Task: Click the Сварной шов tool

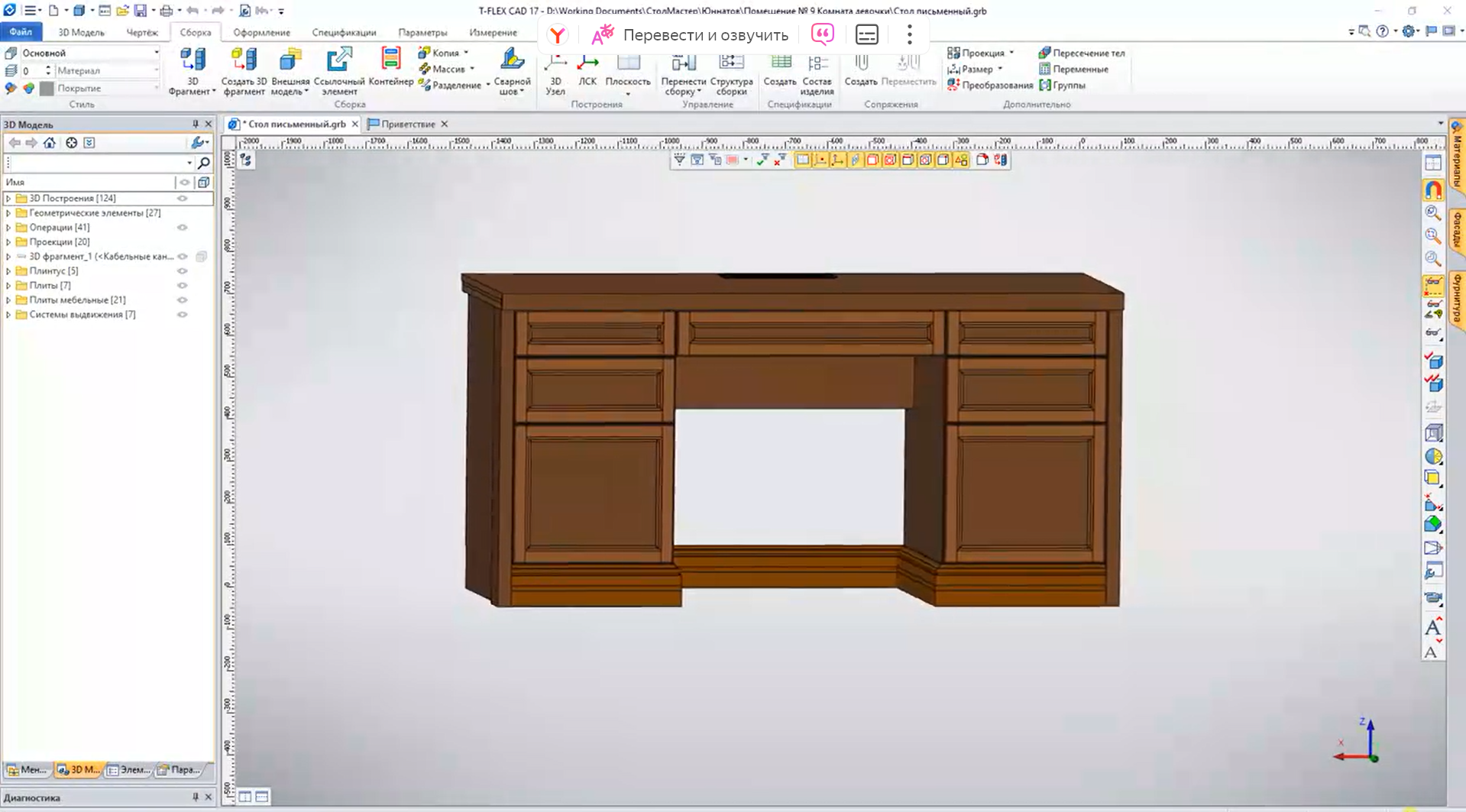Action: 512,71
